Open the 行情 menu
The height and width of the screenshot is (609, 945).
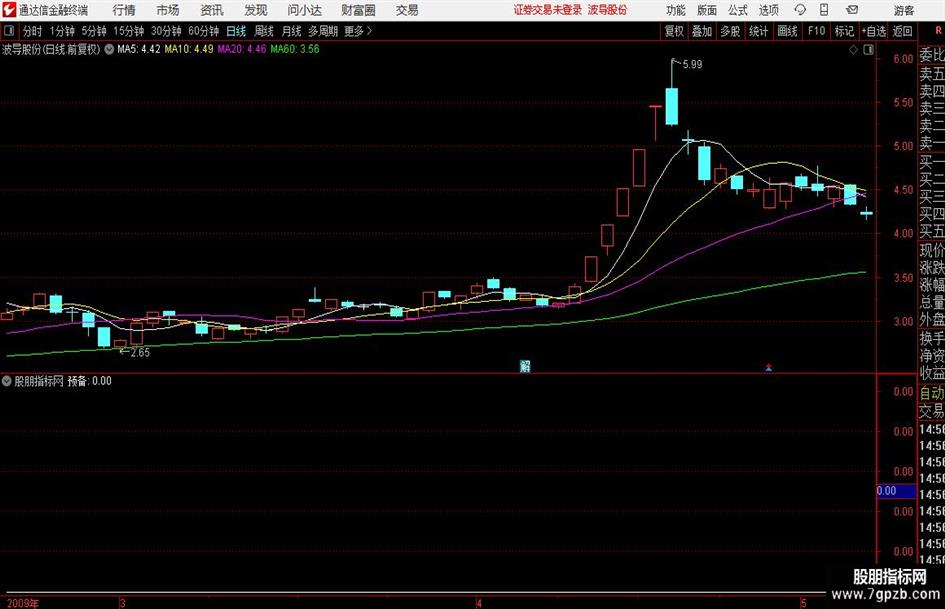[124, 10]
